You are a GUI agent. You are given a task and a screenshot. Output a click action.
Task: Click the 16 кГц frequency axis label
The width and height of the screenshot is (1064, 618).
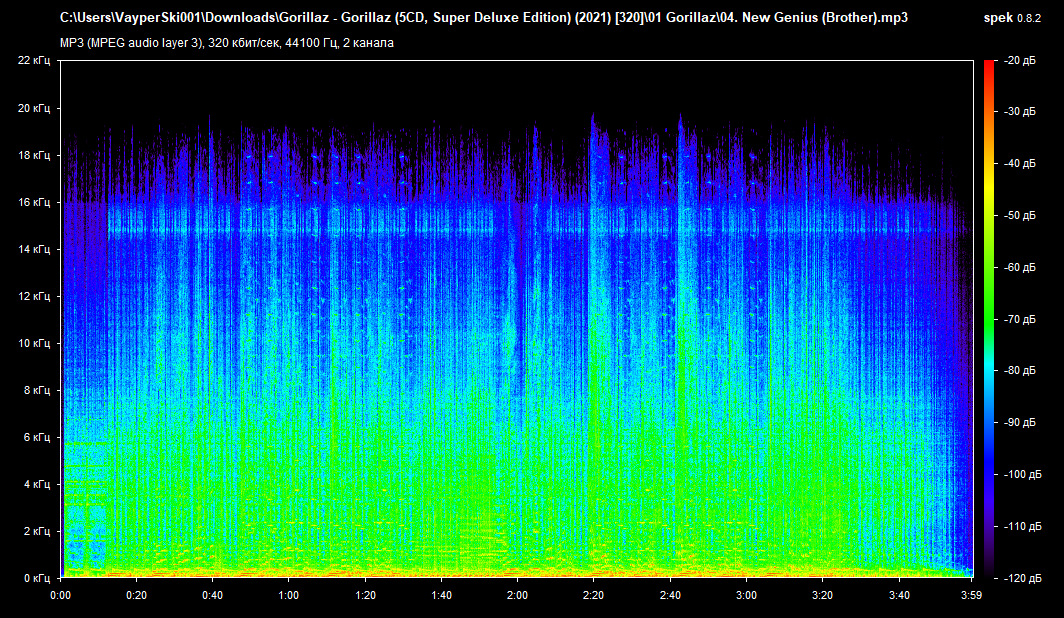pyautogui.click(x=34, y=202)
